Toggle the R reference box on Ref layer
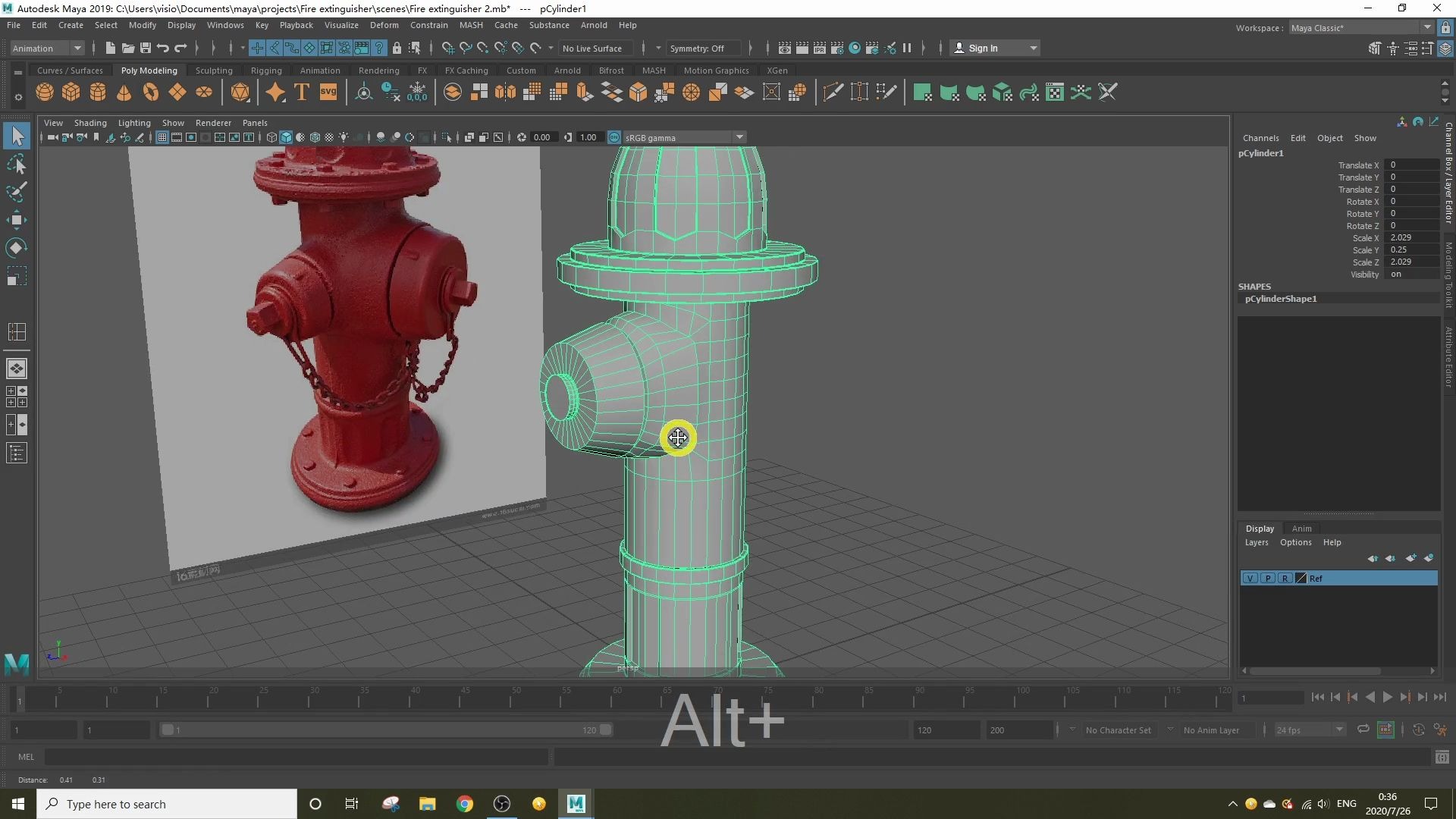 coord(1285,579)
